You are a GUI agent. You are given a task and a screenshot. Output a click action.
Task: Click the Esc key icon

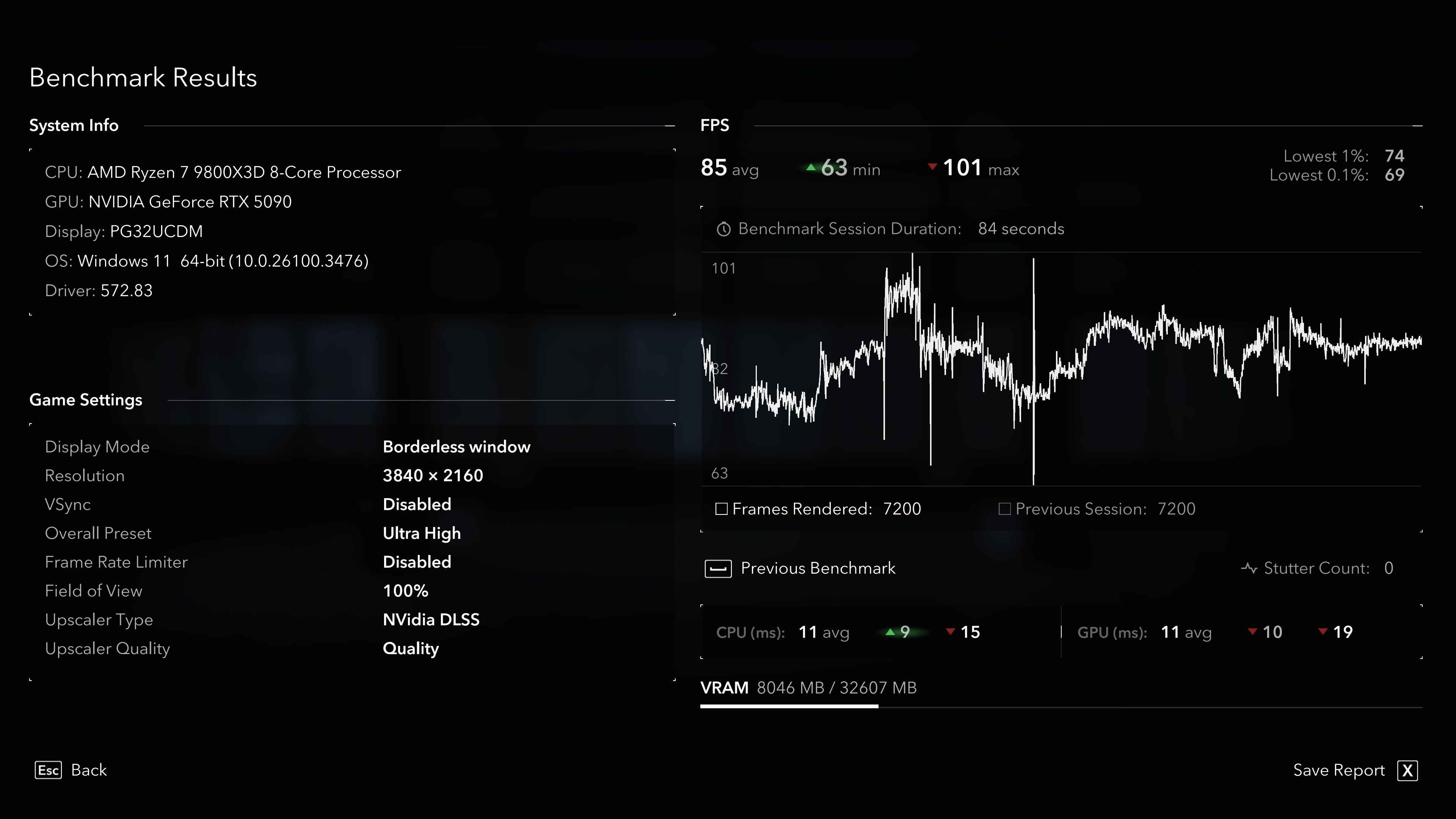48,770
